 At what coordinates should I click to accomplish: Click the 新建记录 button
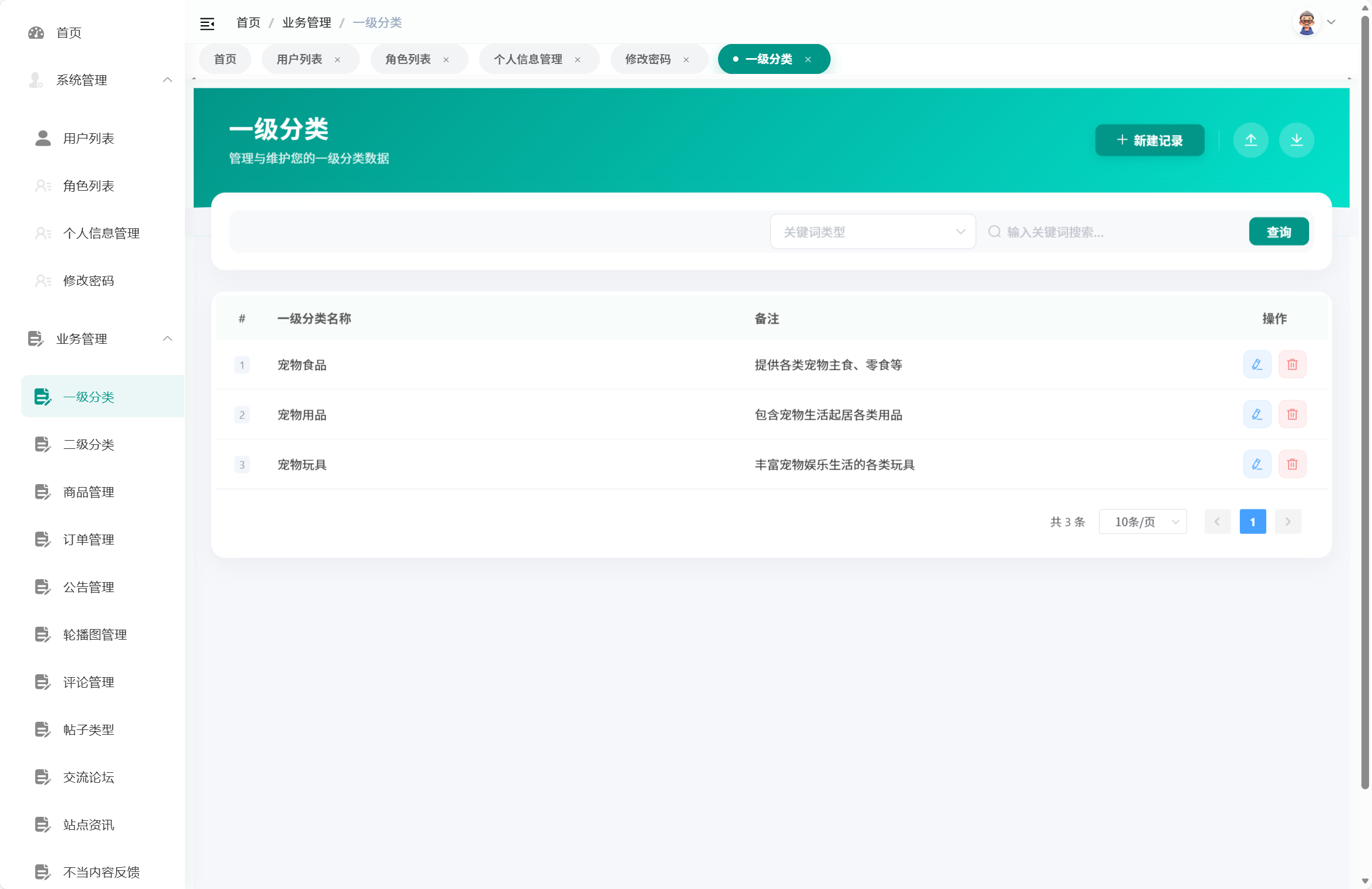[1149, 140]
